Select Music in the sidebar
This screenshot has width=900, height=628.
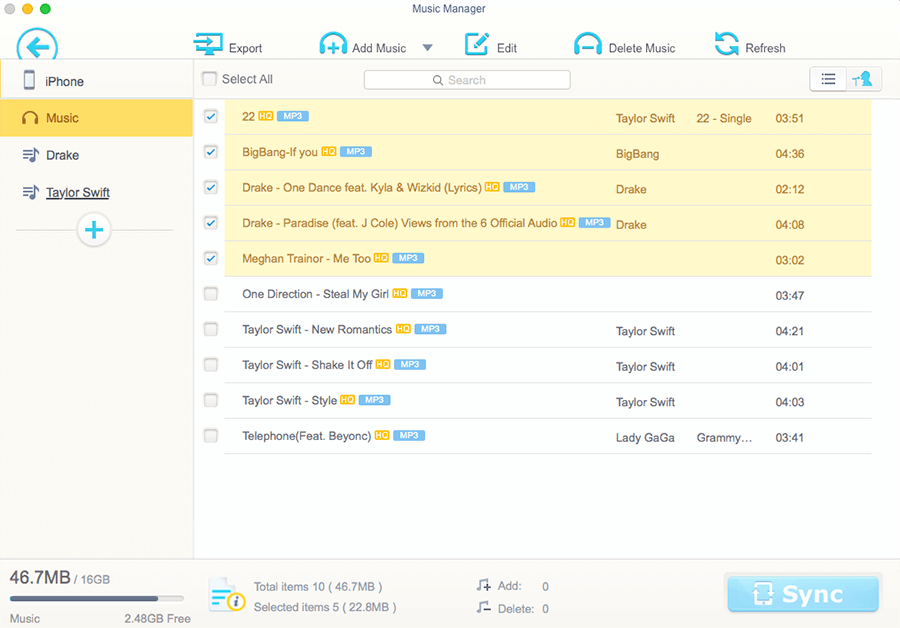96,118
